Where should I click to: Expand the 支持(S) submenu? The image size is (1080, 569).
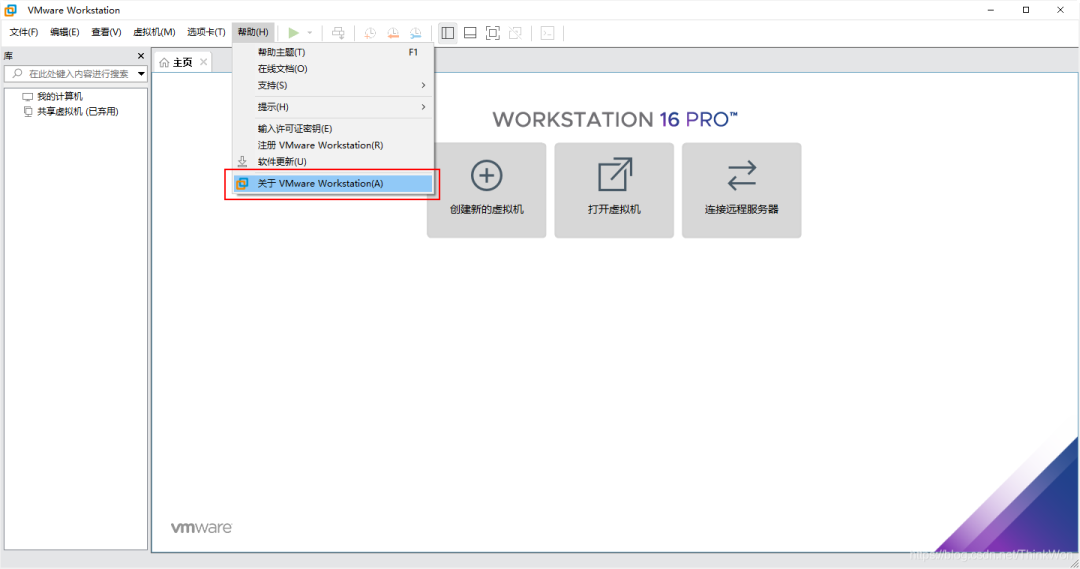[x=333, y=85]
